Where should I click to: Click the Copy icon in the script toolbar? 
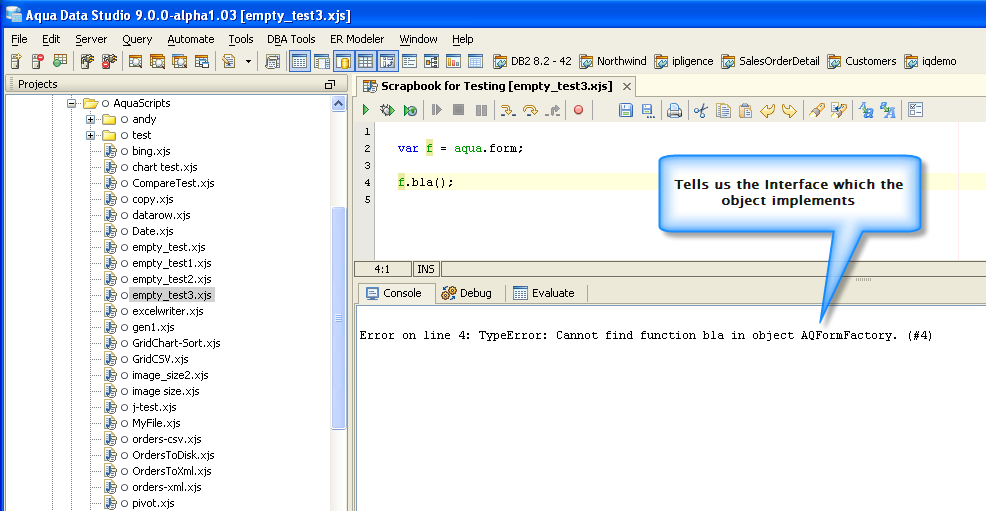pyautogui.click(x=723, y=111)
